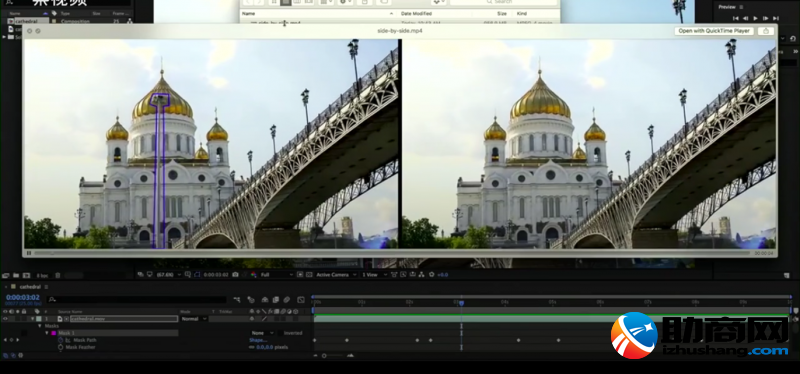Click the timeline zoom slider handle
The height and width of the screenshot is (374, 800).
coord(324,356)
